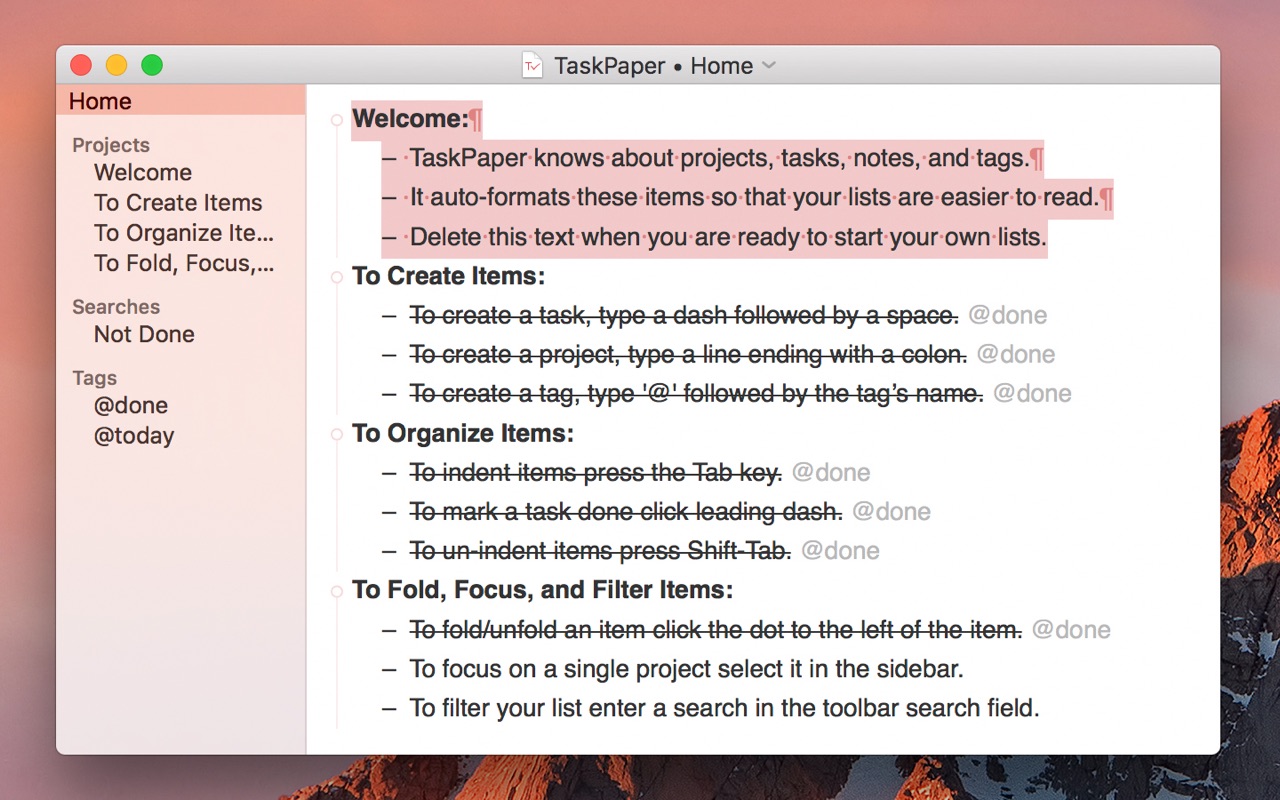Viewport: 1280px width, 800px height.
Task: Toggle done on dash of 'TaskPaper knows about projects'
Action: [x=390, y=158]
